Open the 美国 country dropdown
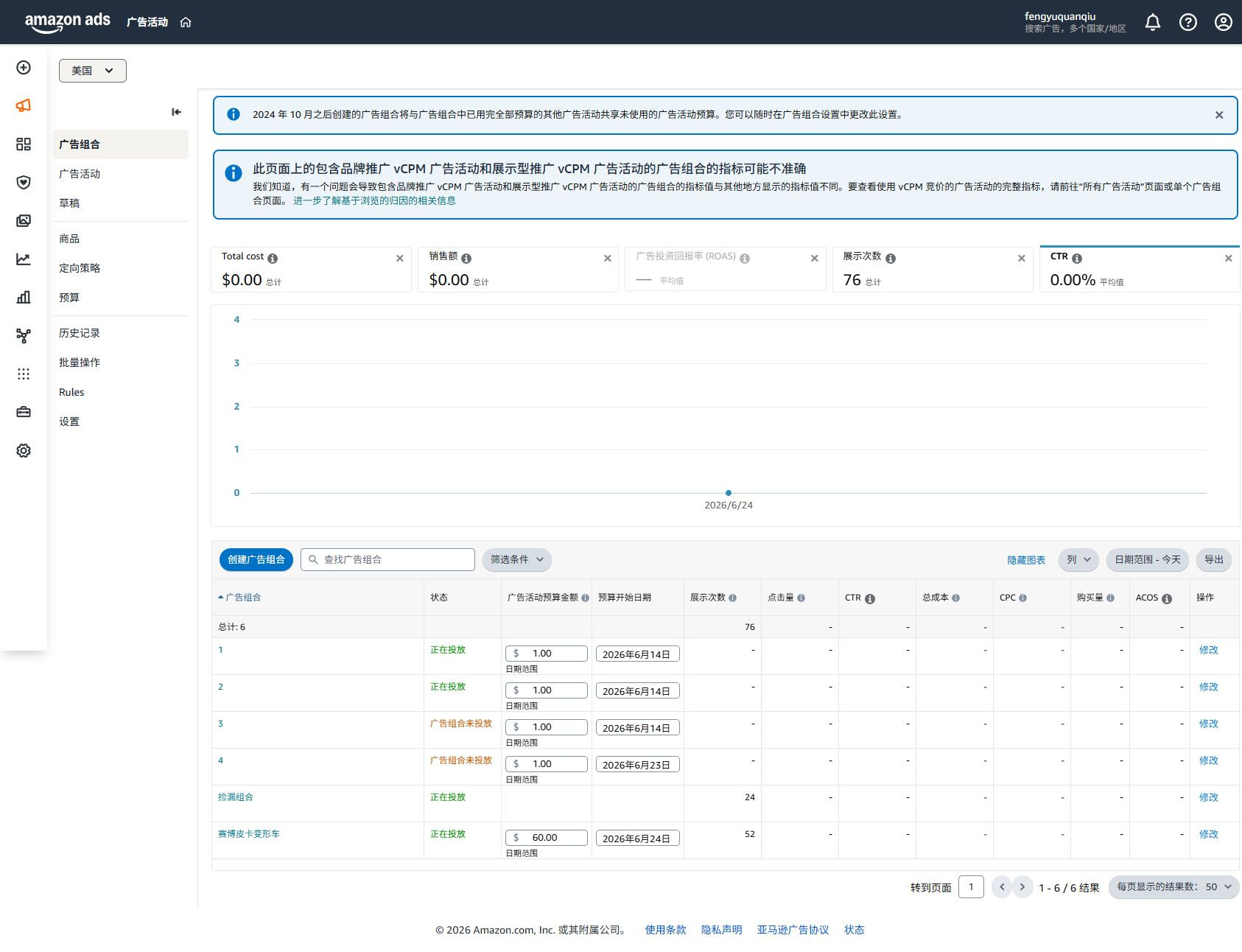The image size is (1242, 952). click(x=93, y=71)
